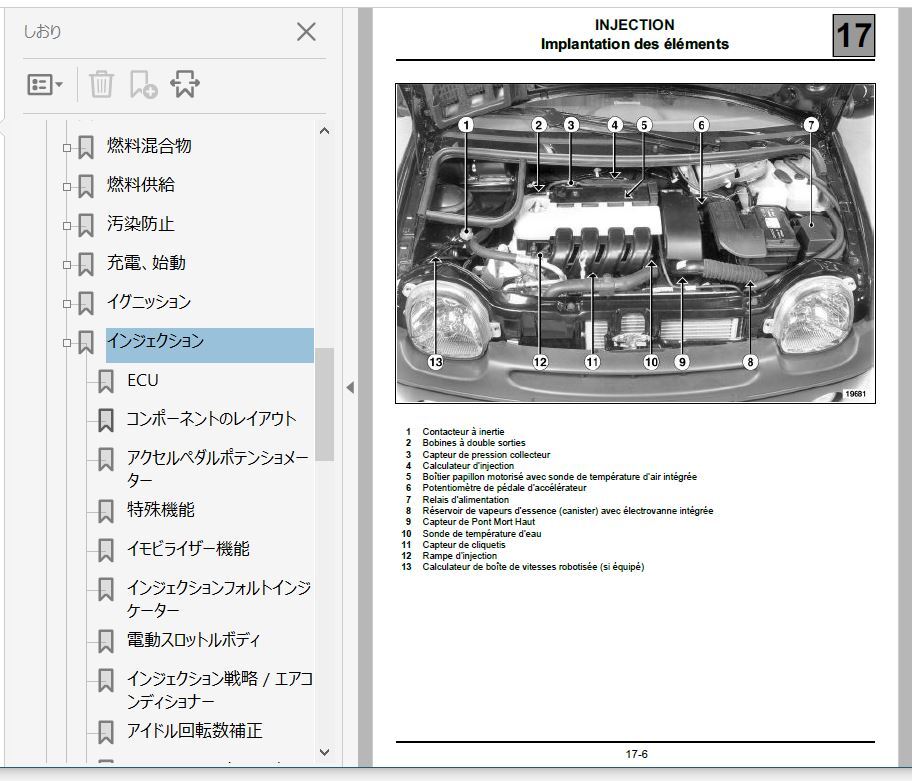Click the 'Capteur de cliquetis' legend line
Image resolution: width=912 pixels, height=781 pixels.
[464, 544]
